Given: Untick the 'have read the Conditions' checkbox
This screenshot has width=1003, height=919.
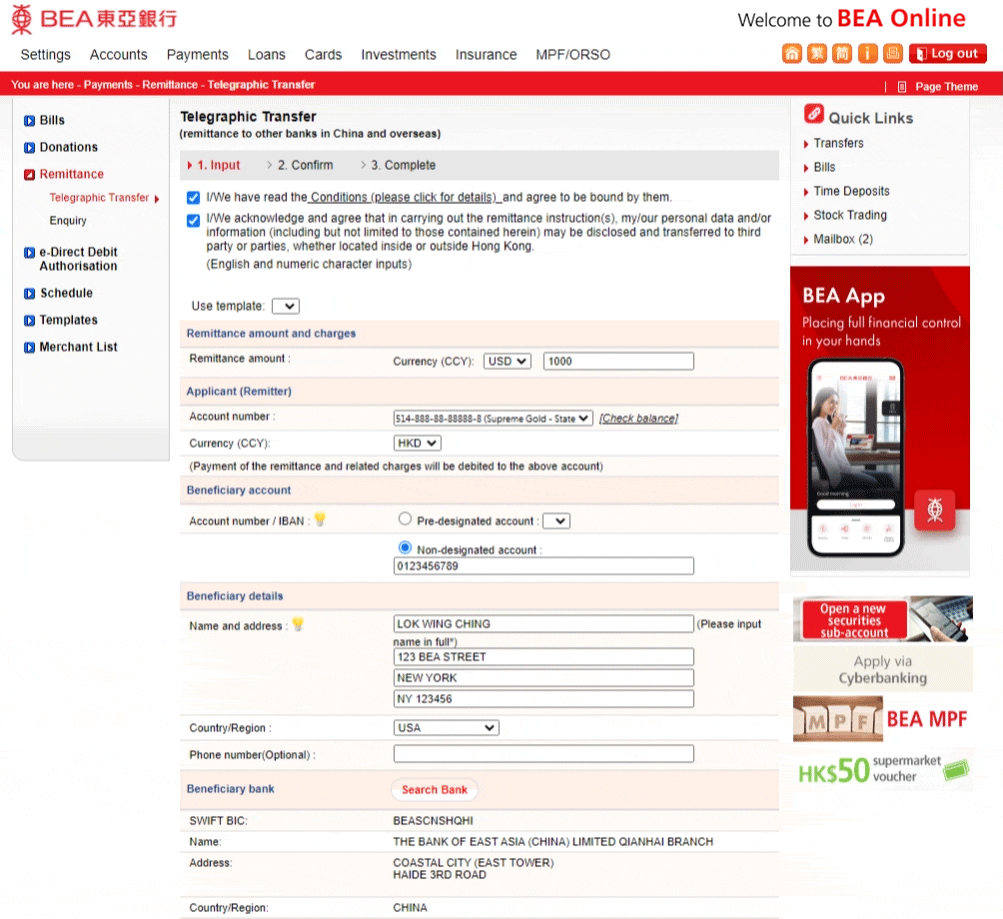Looking at the screenshot, I should 193,198.
